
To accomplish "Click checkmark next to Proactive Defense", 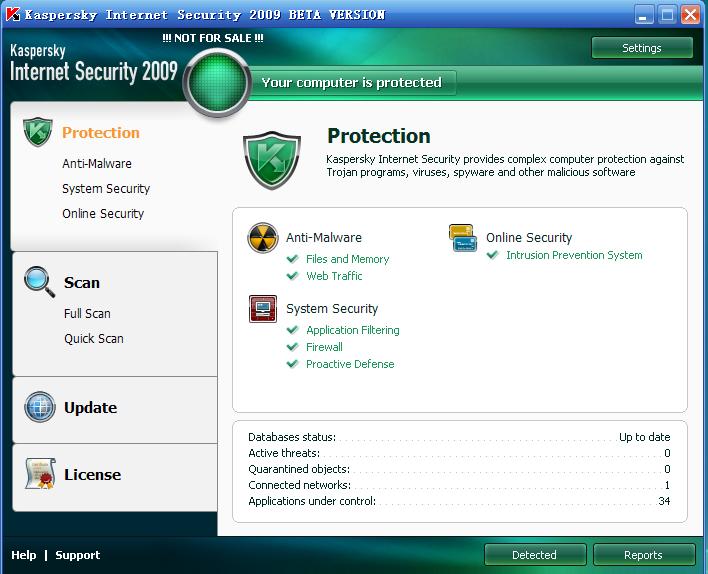I will (x=293, y=364).
